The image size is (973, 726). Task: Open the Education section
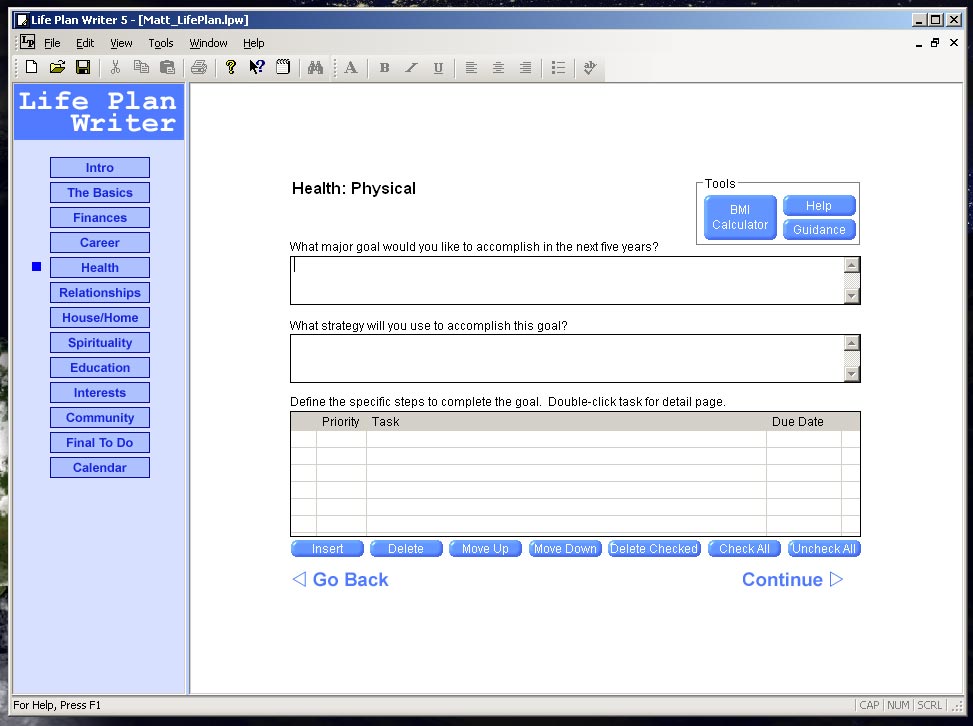(x=100, y=367)
